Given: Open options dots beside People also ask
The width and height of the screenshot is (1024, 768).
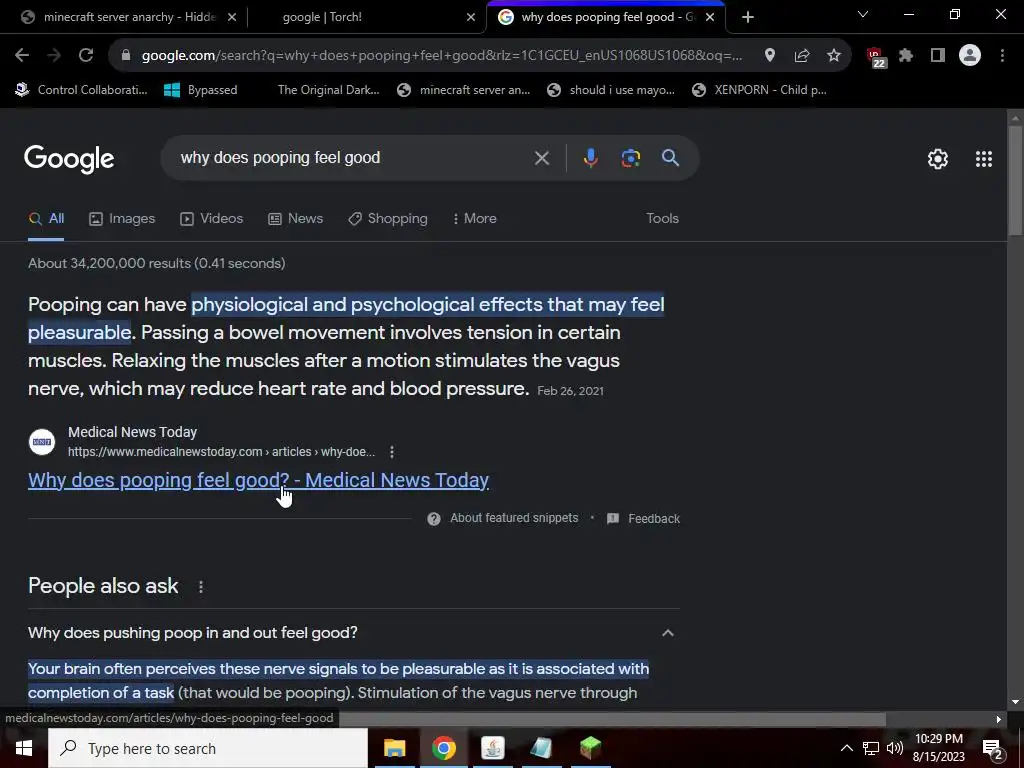Looking at the screenshot, I should click(200, 586).
